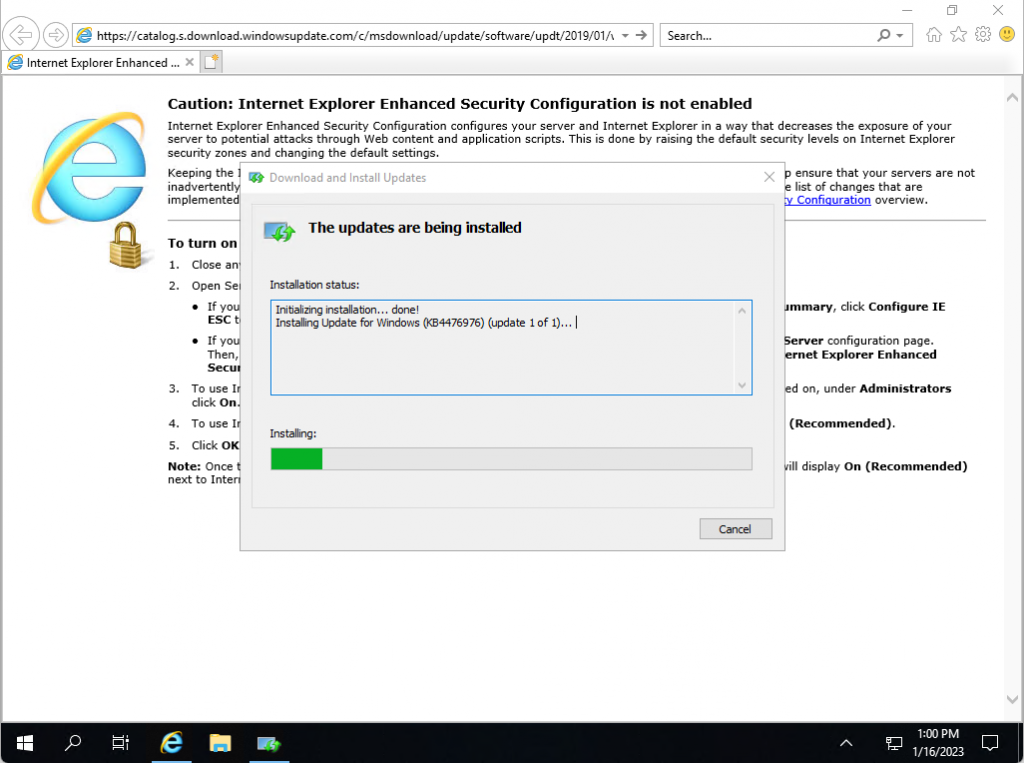Select the update installer taskbar icon
Image resolution: width=1024 pixels, height=763 pixels.
268,743
